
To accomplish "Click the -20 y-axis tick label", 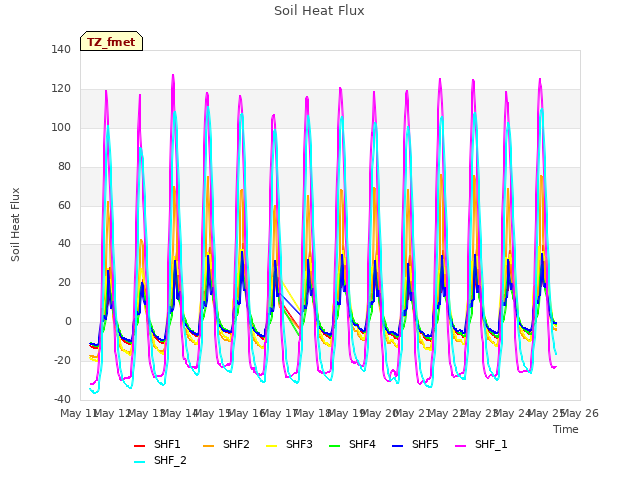I will 62,360.
